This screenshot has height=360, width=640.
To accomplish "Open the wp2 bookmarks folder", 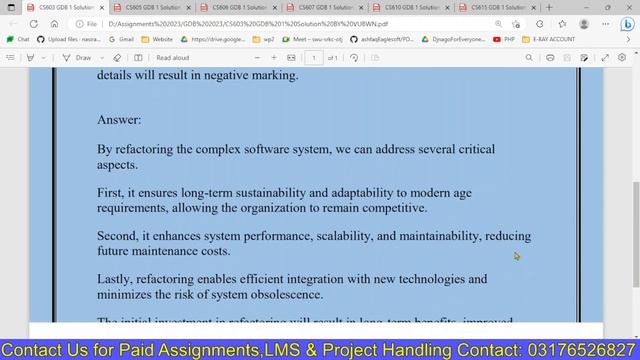I will (264, 40).
